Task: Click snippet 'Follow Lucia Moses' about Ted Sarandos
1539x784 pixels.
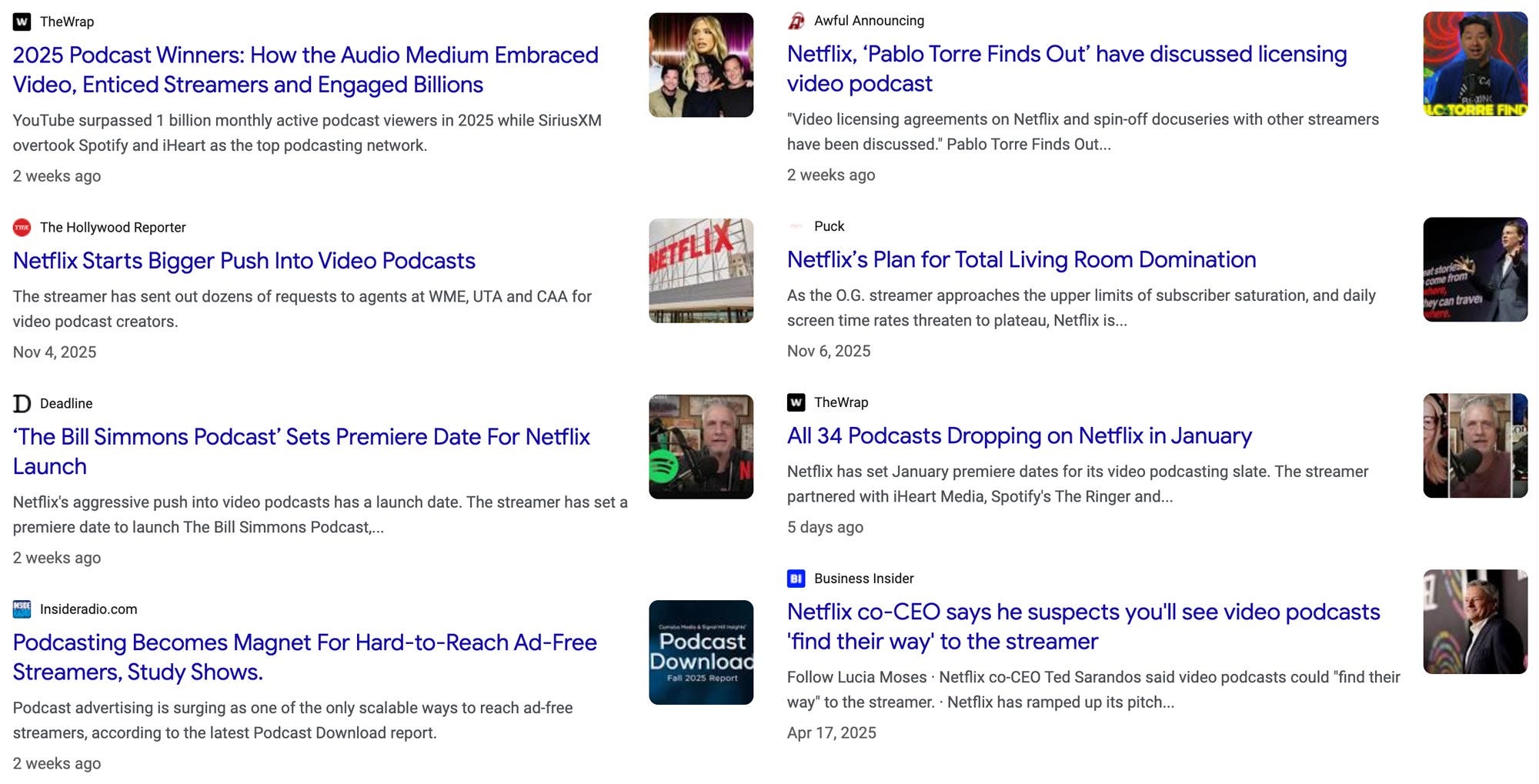Action: (1093, 689)
